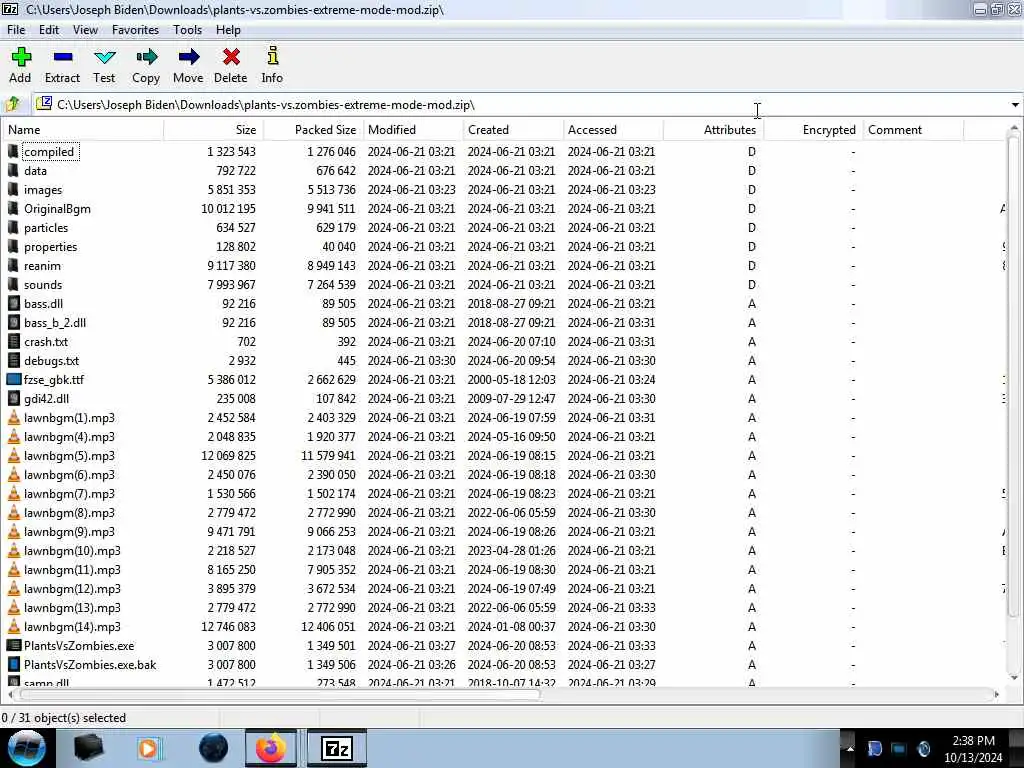
Task: Open the View menu
Action: 86,30
